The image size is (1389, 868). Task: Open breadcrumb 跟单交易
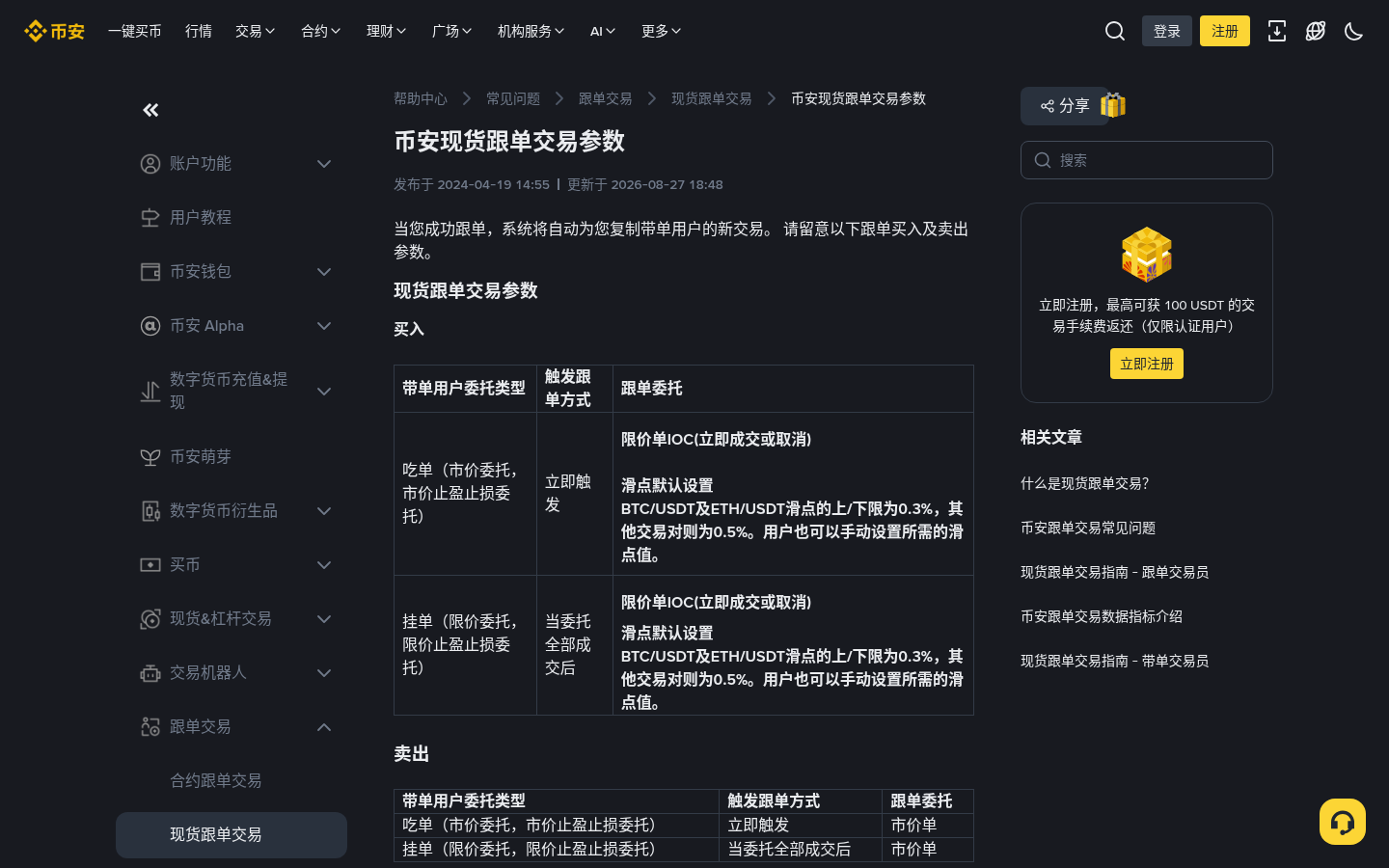pyautogui.click(x=606, y=98)
